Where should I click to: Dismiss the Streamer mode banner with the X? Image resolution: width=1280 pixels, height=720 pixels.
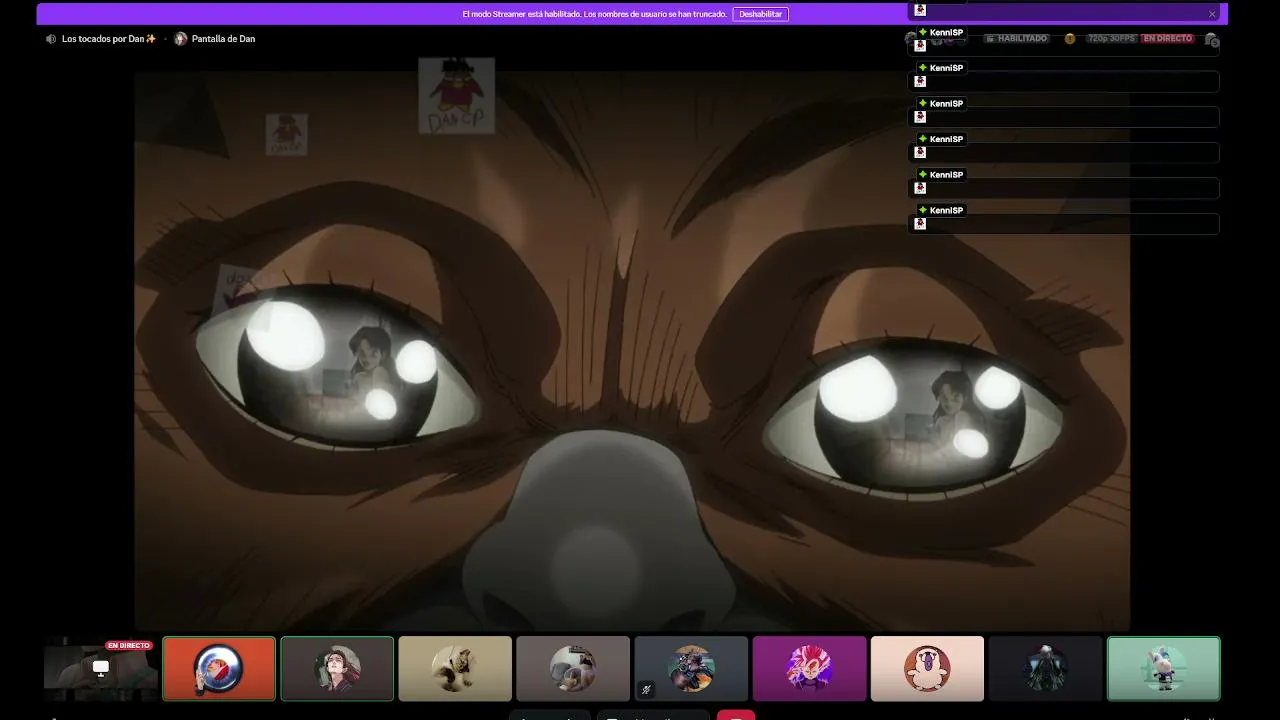click(1212, 14)
